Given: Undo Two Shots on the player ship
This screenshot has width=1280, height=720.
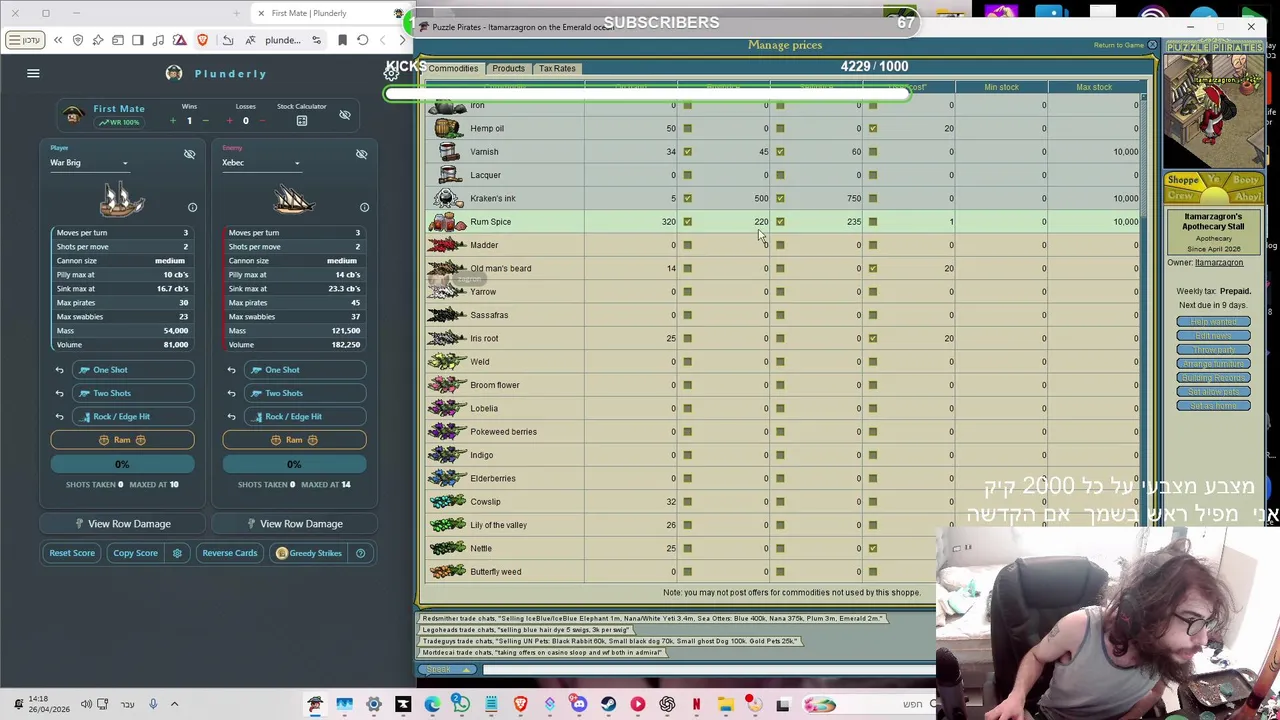Looking at the screenshot, I should 59,393.
